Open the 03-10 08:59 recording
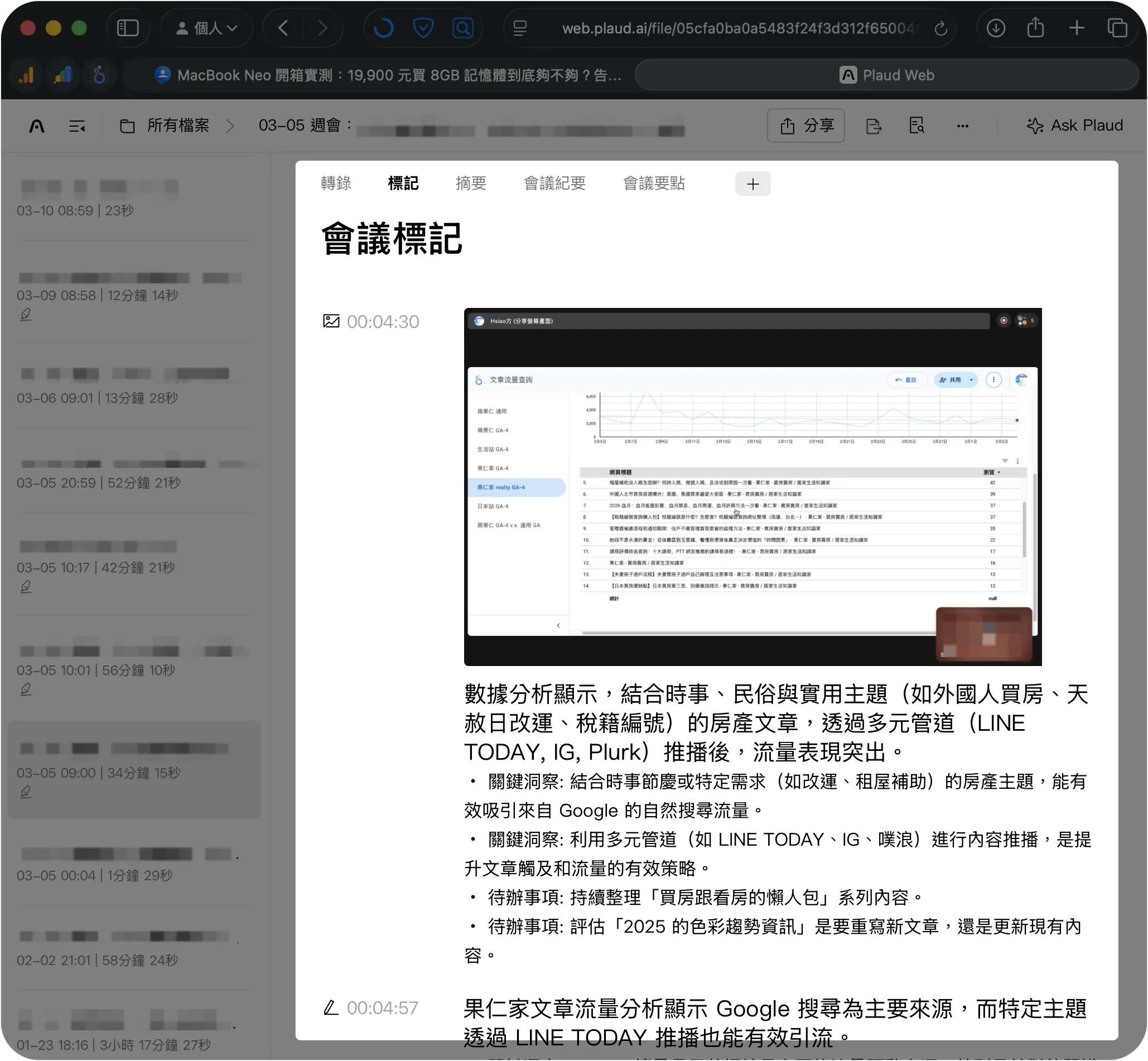1148x1061 pixels. (x=136, y=197)
